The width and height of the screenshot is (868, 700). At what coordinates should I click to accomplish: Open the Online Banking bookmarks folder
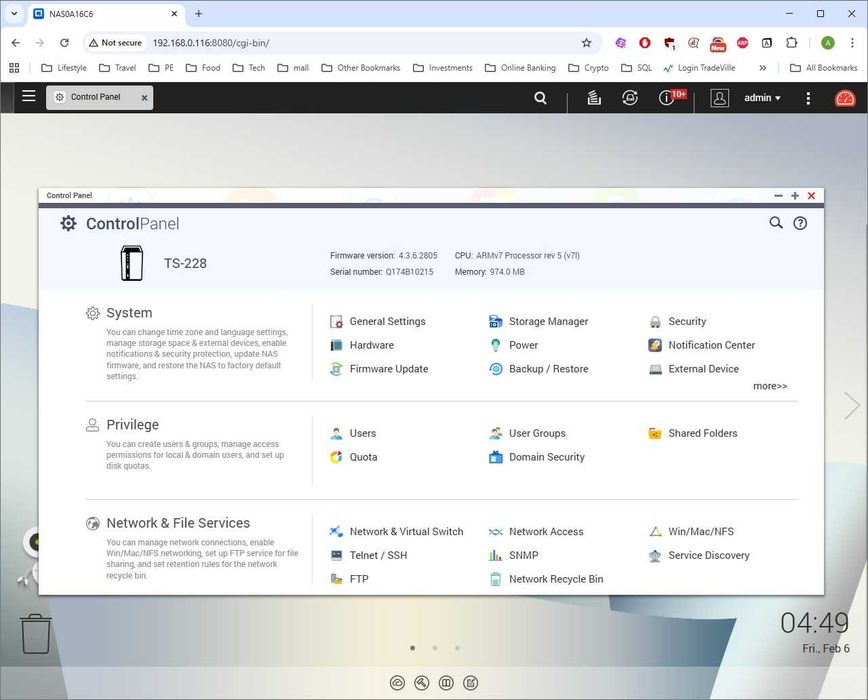pyautogui.click(x=520, y=68)
